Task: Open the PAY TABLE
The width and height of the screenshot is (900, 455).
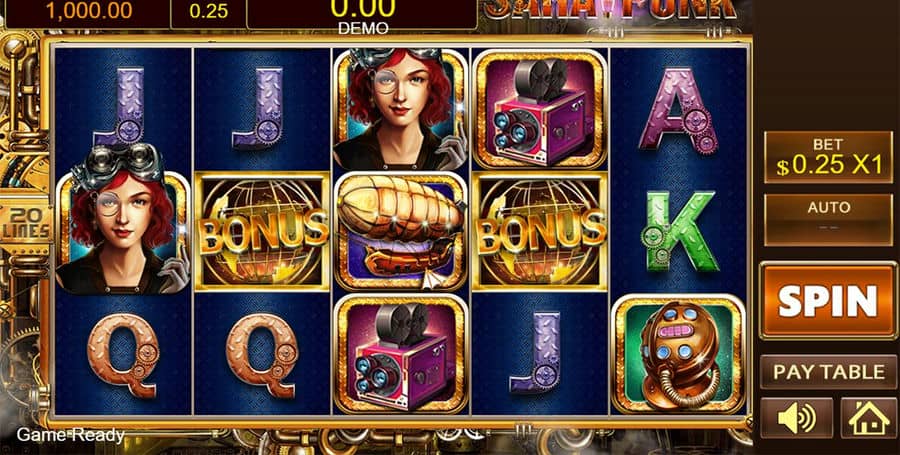Action: (828, 372)
